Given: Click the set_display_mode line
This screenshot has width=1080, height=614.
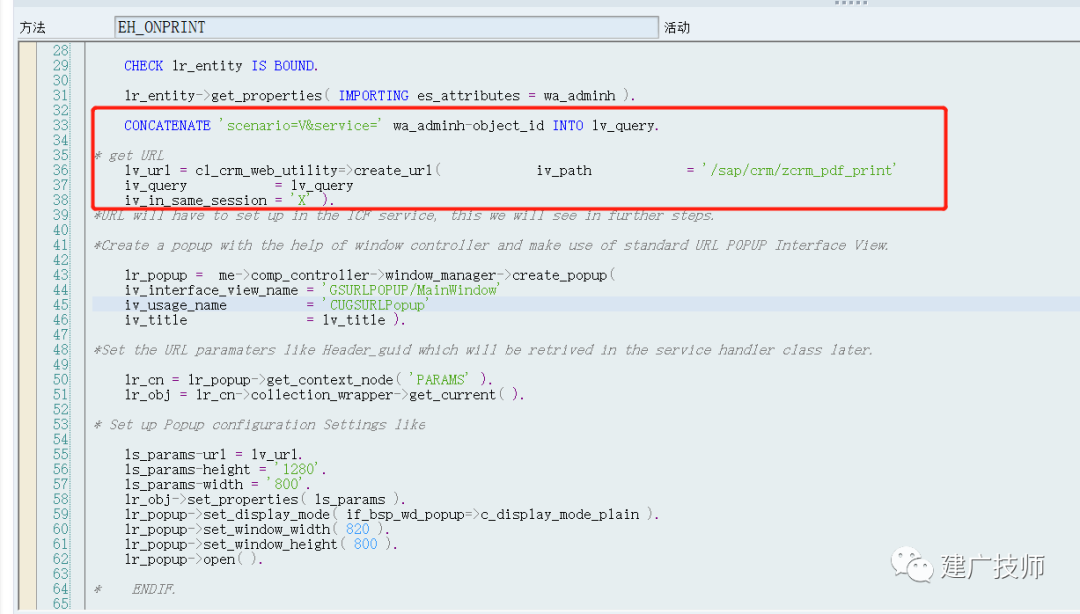Looking at the screenshot, I should (391, 515).
